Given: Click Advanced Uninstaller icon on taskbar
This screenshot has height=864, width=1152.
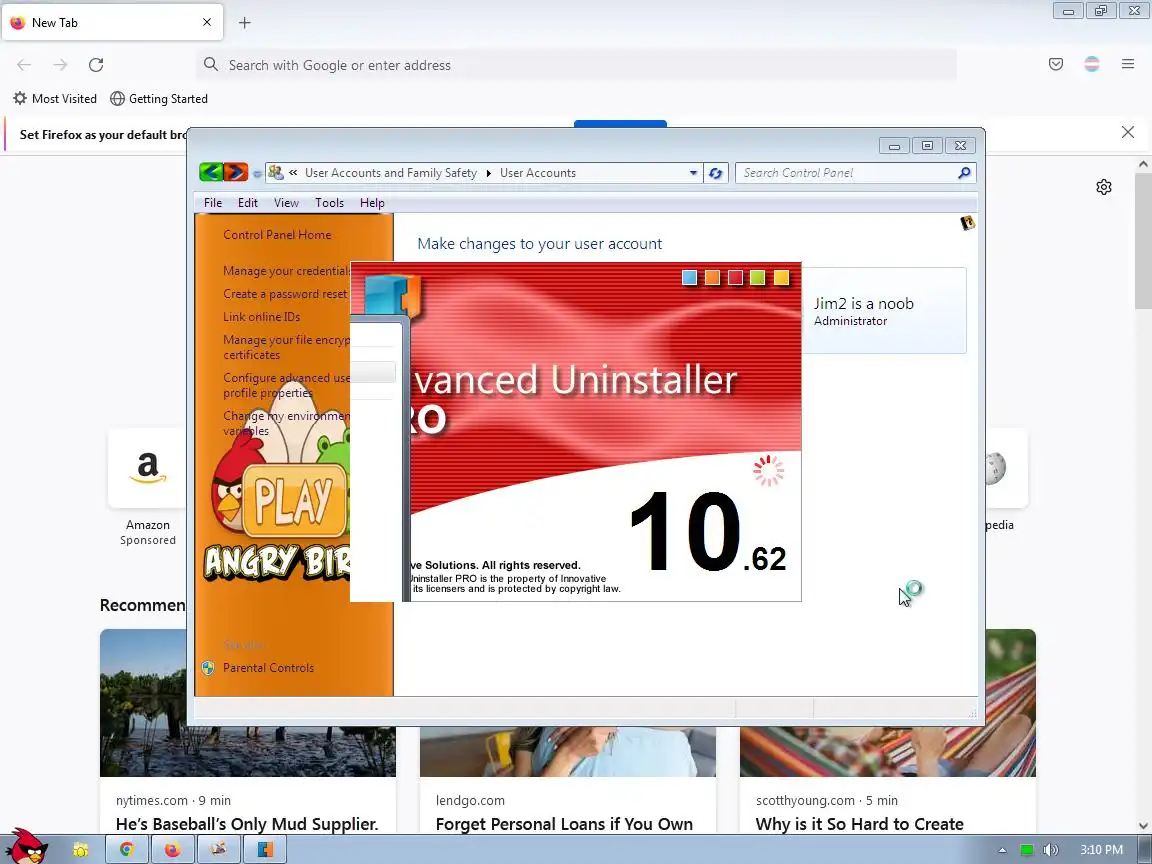Looking at the screenshot, I should [x=265, y=850].
